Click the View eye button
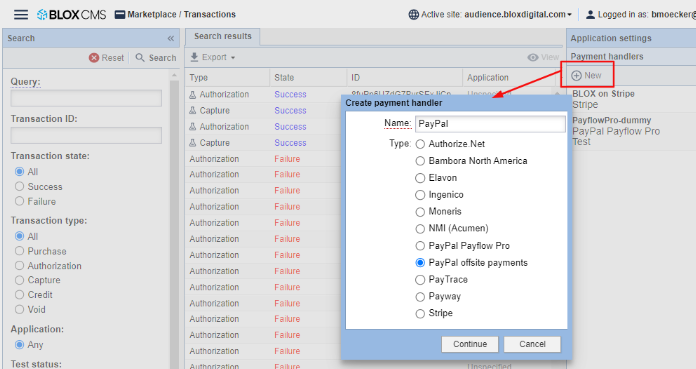 (543, 57)
